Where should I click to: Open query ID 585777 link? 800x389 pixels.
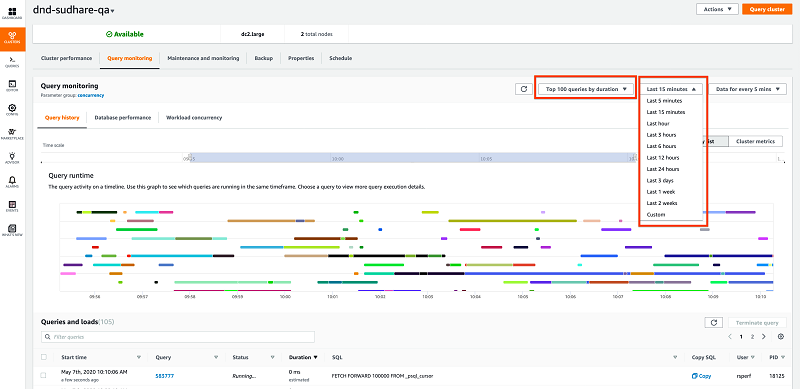(x=165, y=376)
